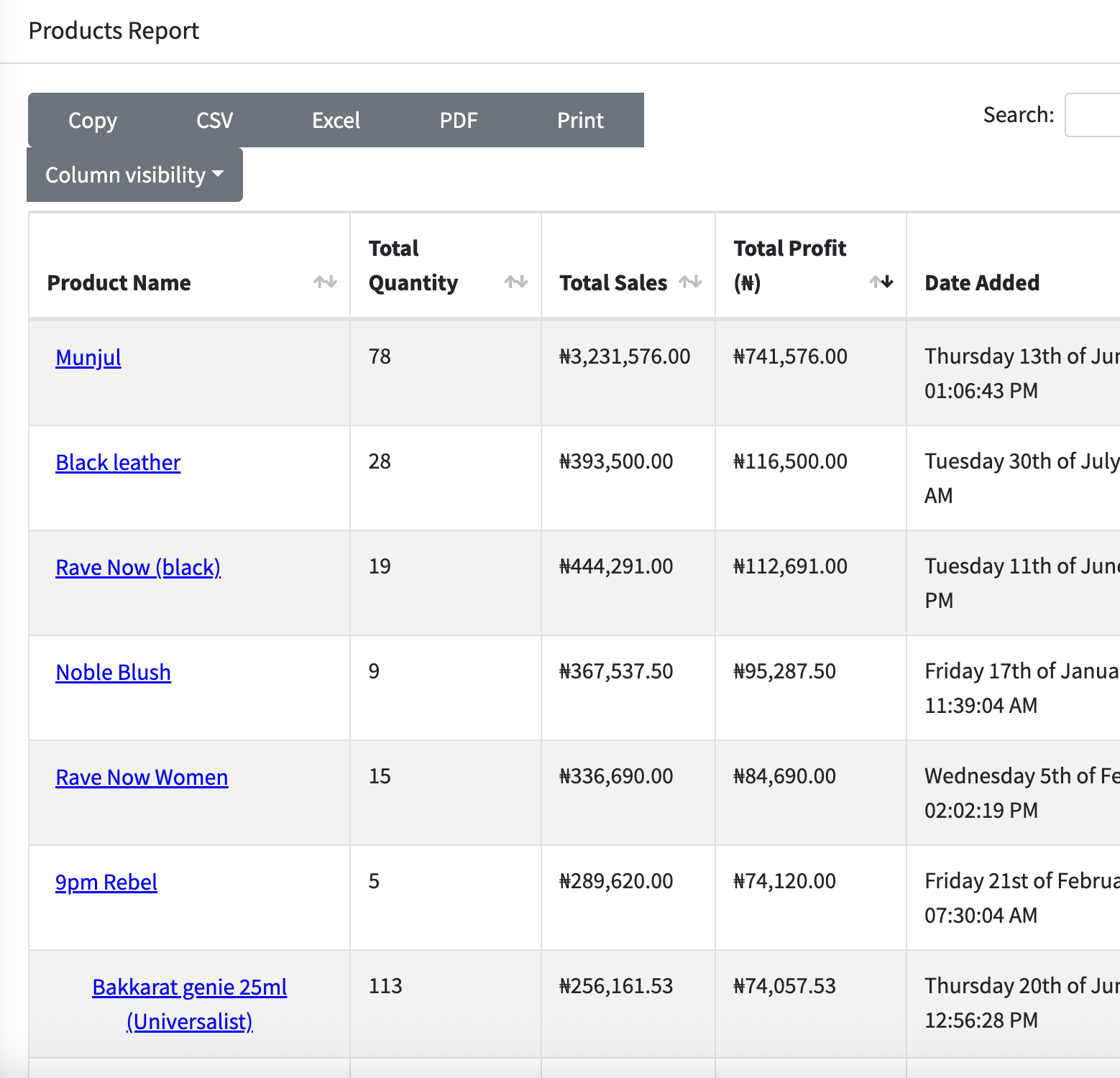Expand the Column visibility dropdown

coord(134,175)
